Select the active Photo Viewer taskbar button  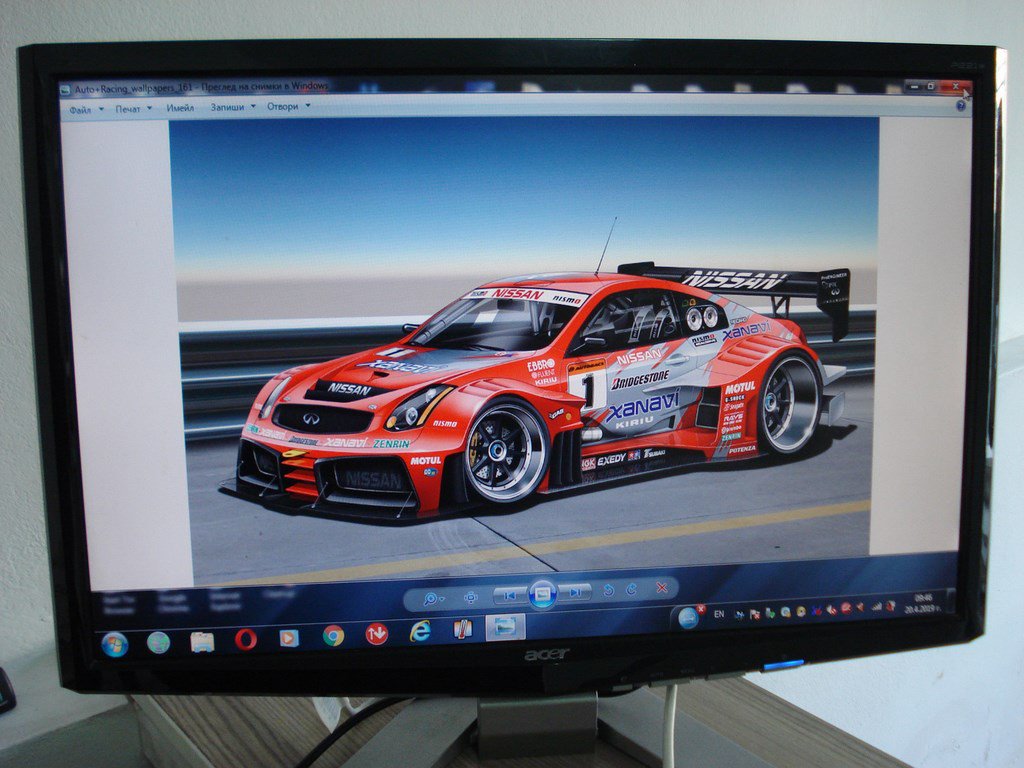(x=505, y=628)
